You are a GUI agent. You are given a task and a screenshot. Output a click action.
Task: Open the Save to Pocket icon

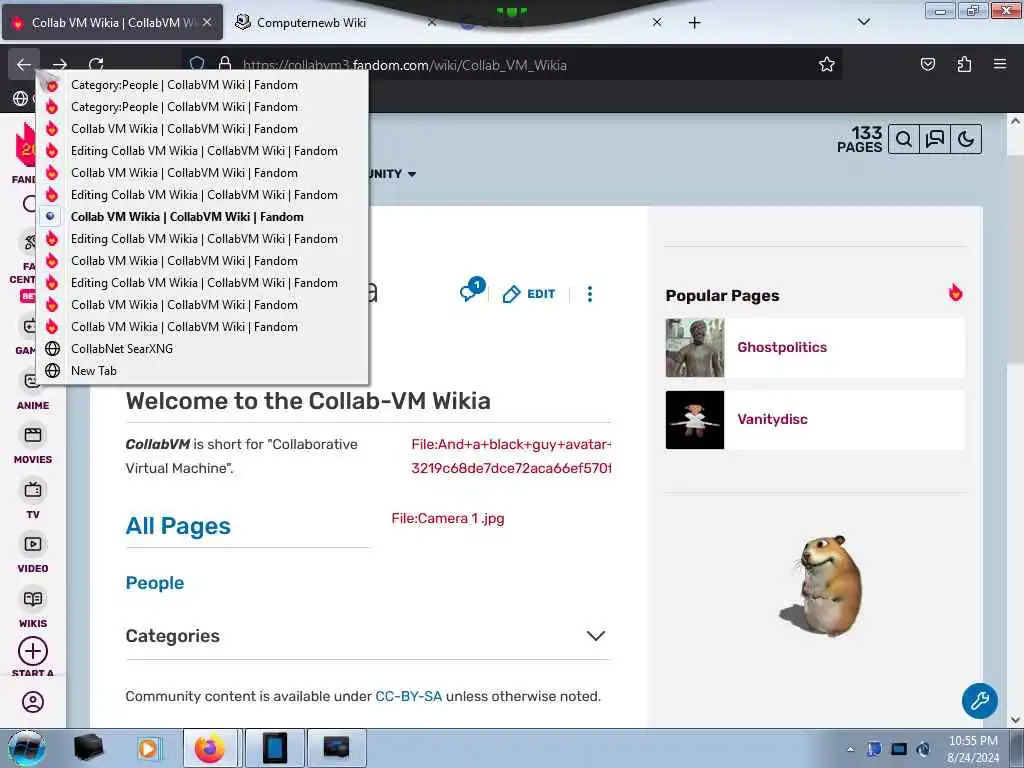pyautogui.click(x=928, y=64)
